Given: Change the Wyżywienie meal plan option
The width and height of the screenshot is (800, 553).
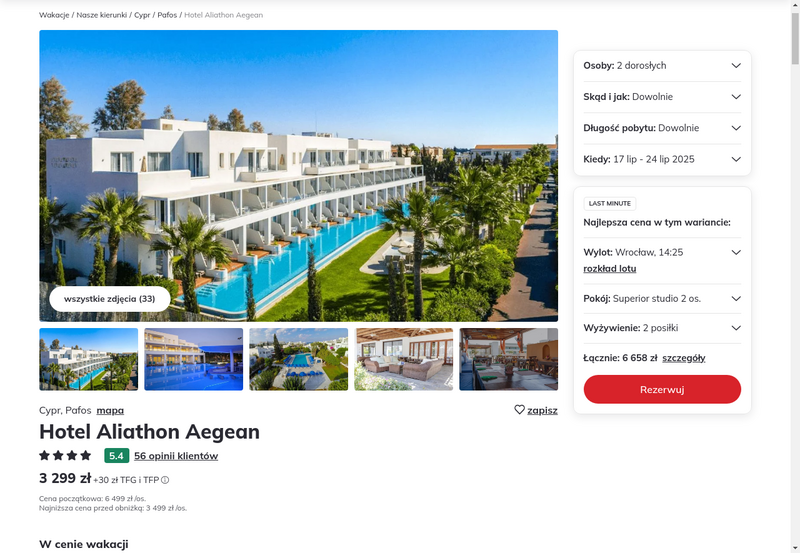Looking at the screenshot, I should pyautogui.click(x=662, y=328).
